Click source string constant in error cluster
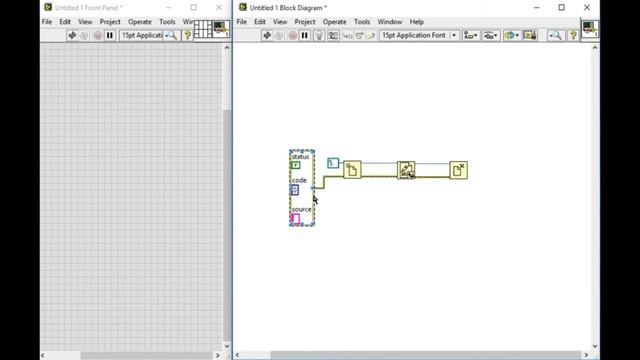 click(x=295, y=219)
